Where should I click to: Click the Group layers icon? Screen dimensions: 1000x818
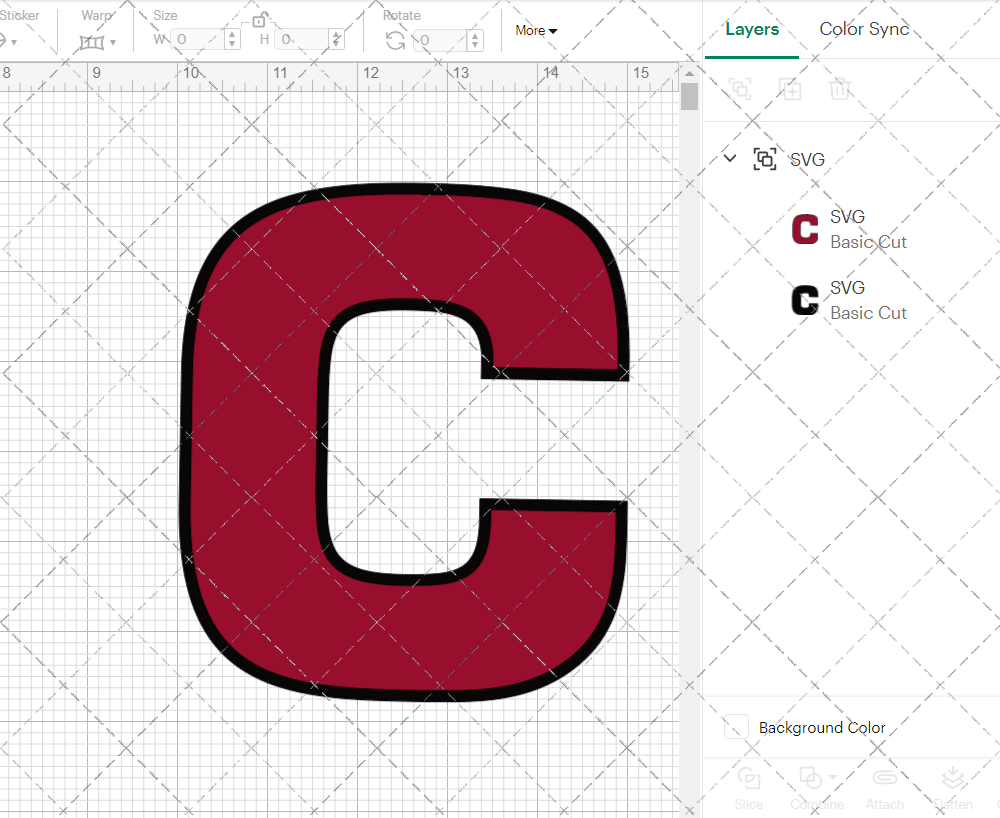740,89
